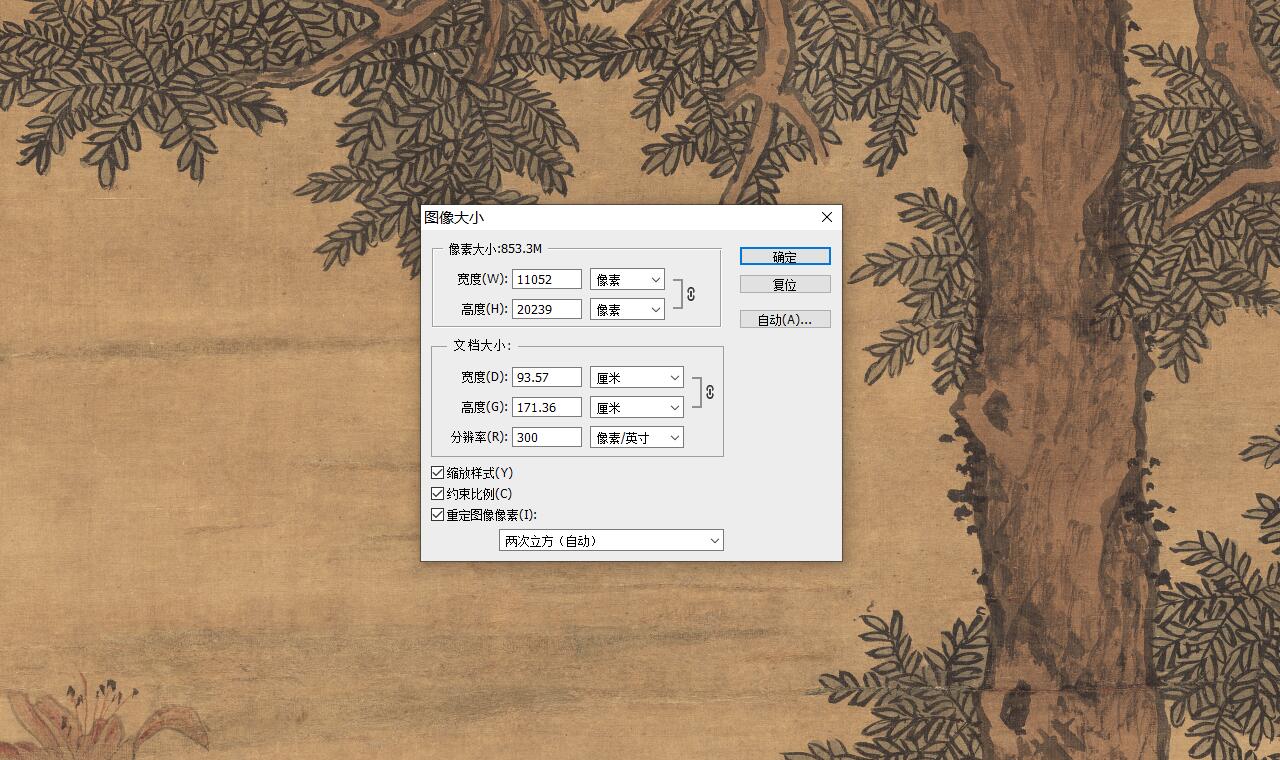Image resolution: width=1280 pixels, height=760 pixels.
Task: Open document height unit dropdown 厘米
Action: (x=637, y=407)
